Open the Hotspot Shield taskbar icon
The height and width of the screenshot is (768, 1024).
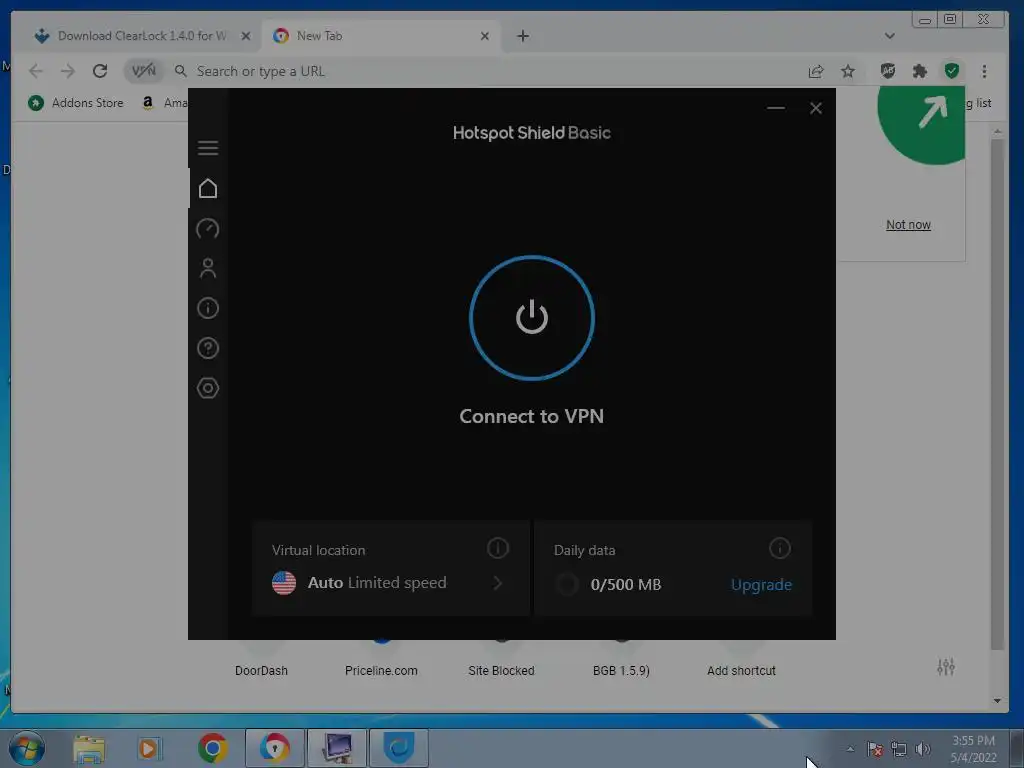point(399,748)
